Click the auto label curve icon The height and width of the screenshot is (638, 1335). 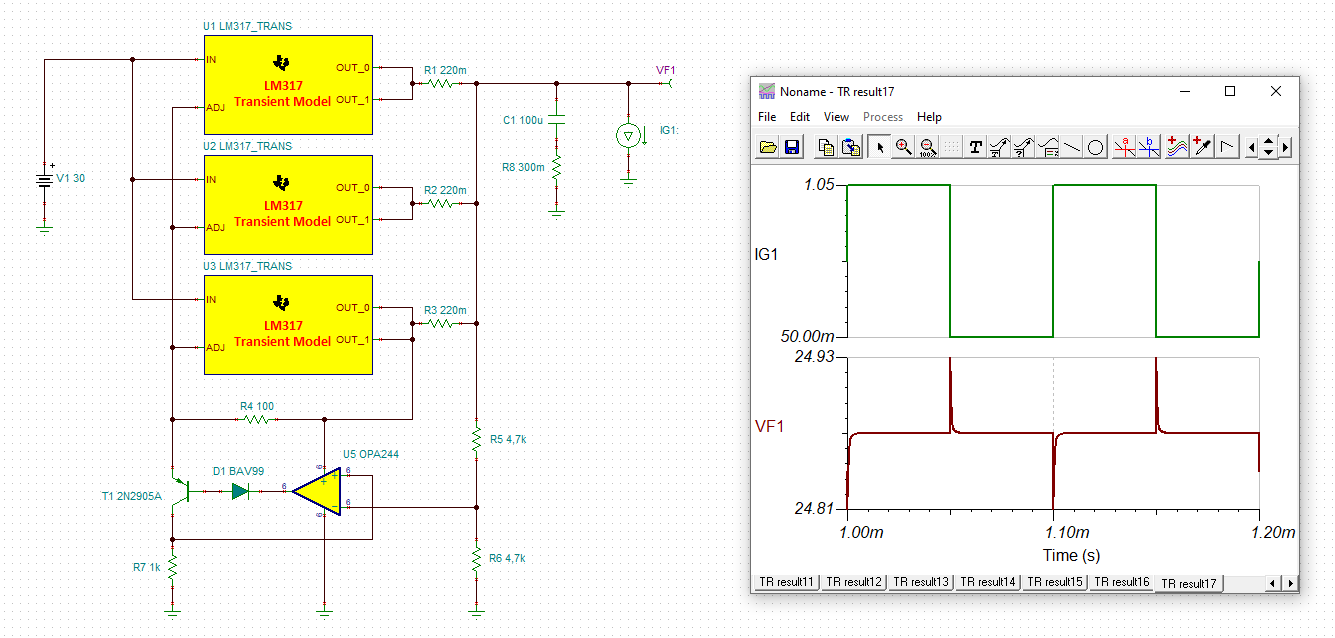999,147
